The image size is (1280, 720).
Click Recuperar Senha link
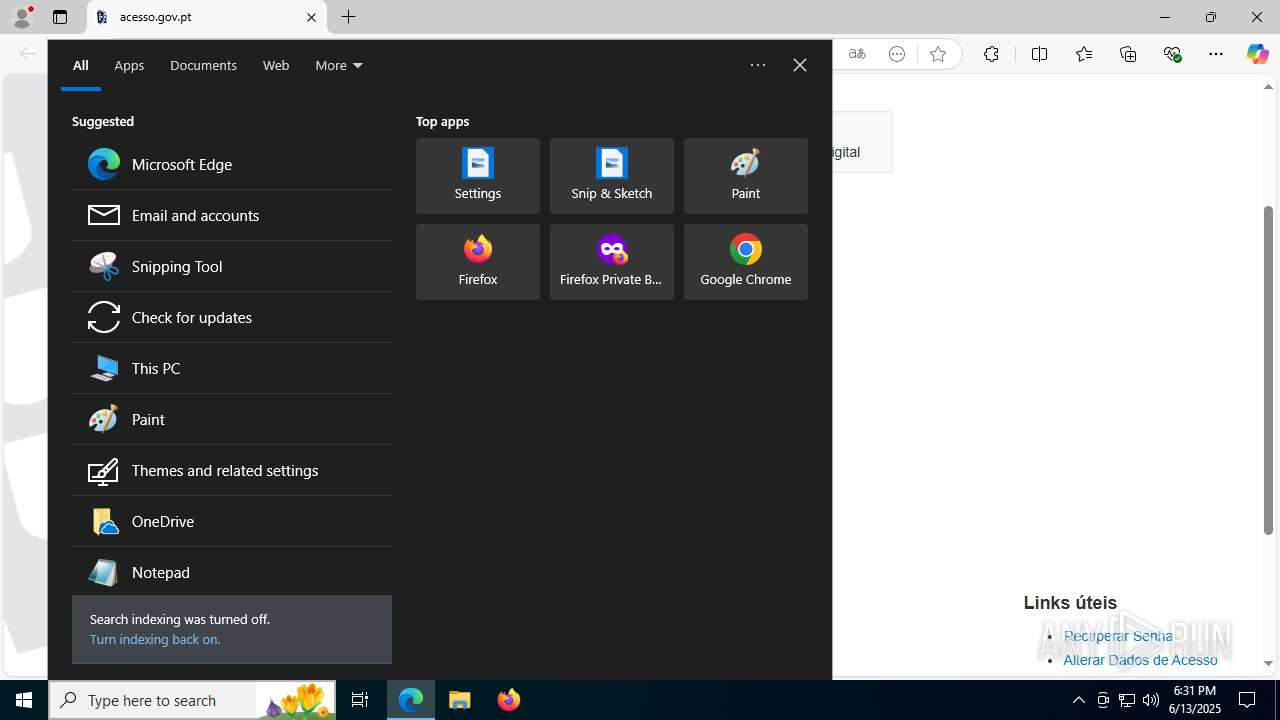1118,636
